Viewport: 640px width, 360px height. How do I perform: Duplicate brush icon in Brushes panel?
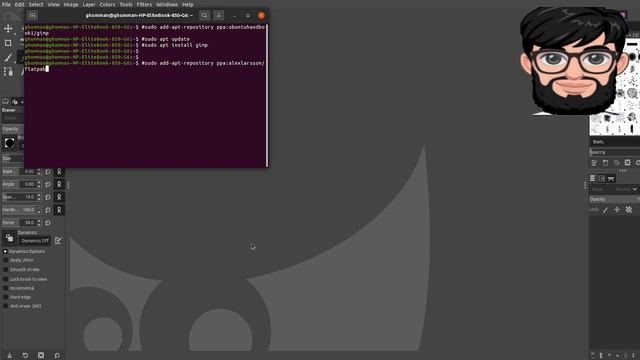[616, 163]
